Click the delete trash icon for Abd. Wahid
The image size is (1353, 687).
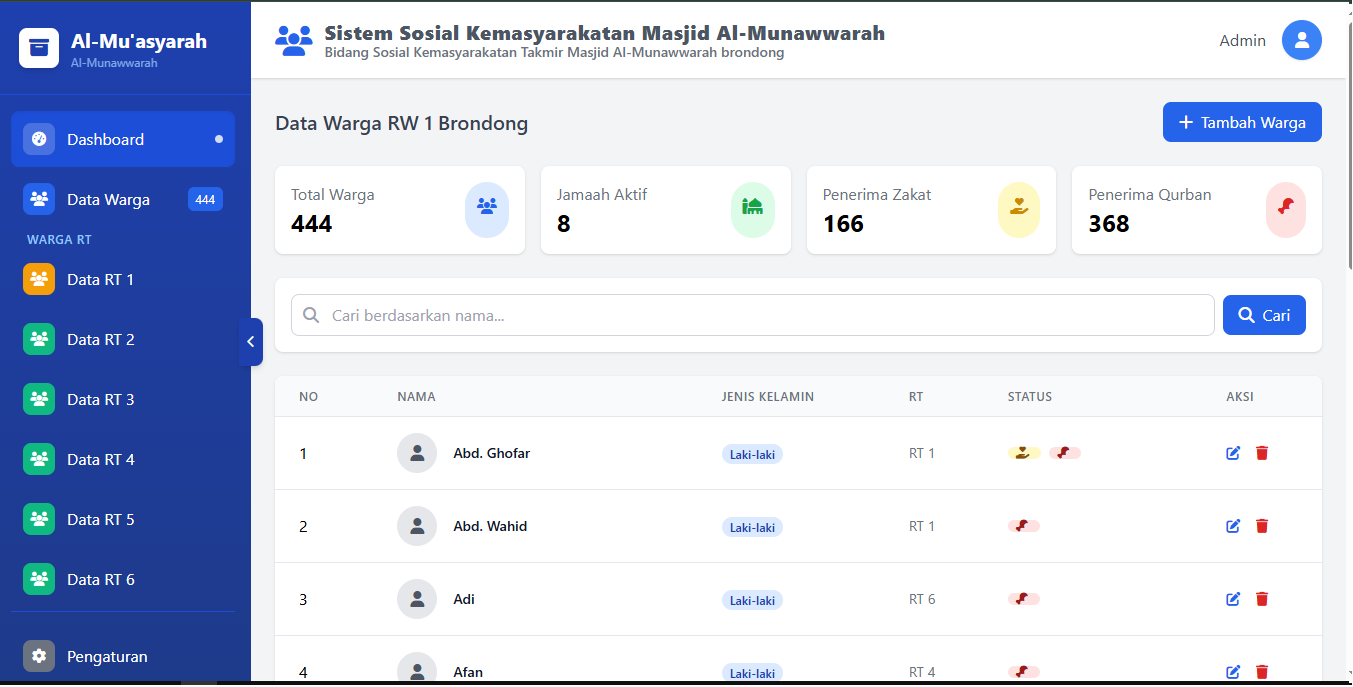coord(1262,526)
